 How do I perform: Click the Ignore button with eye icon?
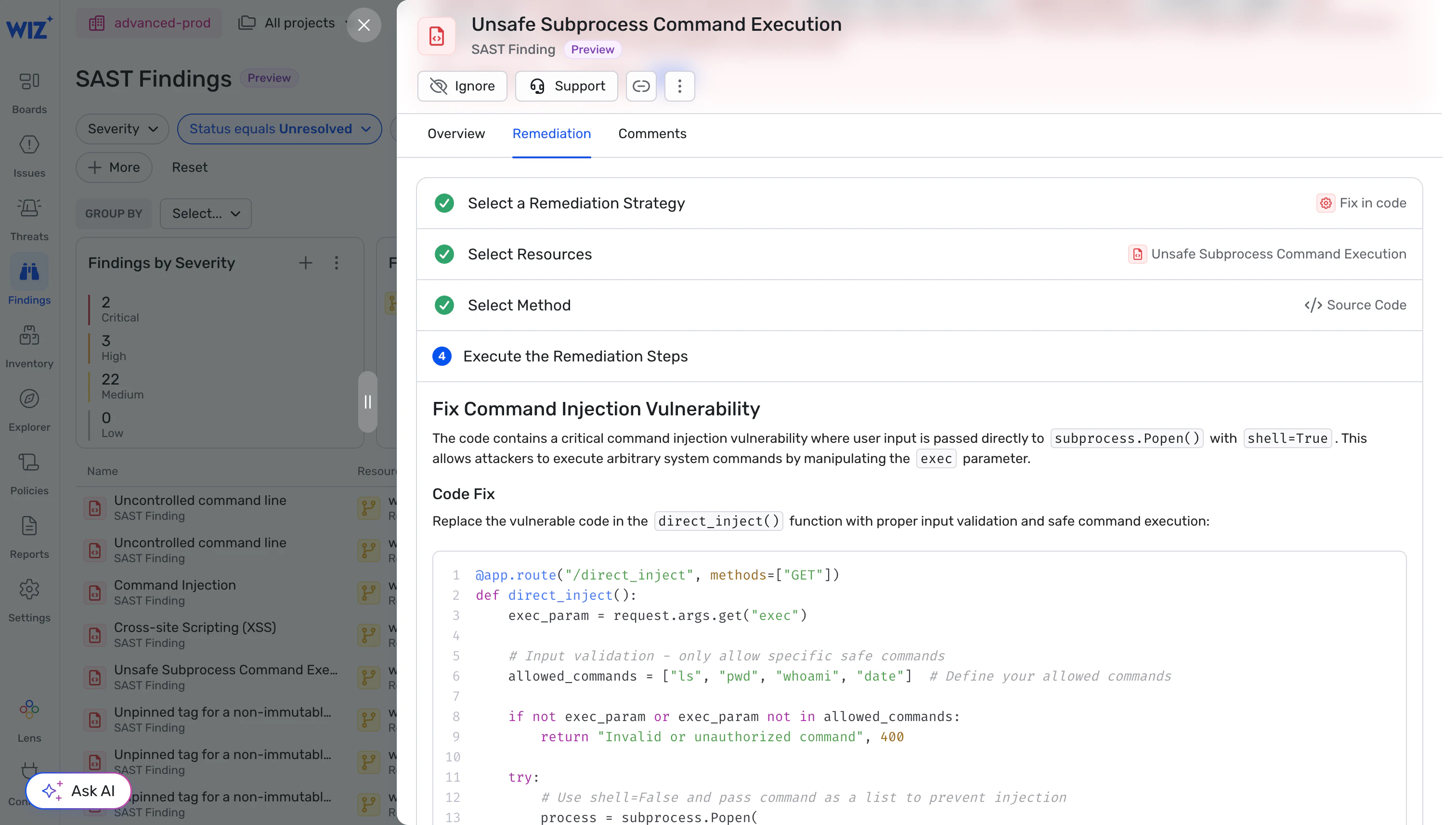[x=462, y=86]
